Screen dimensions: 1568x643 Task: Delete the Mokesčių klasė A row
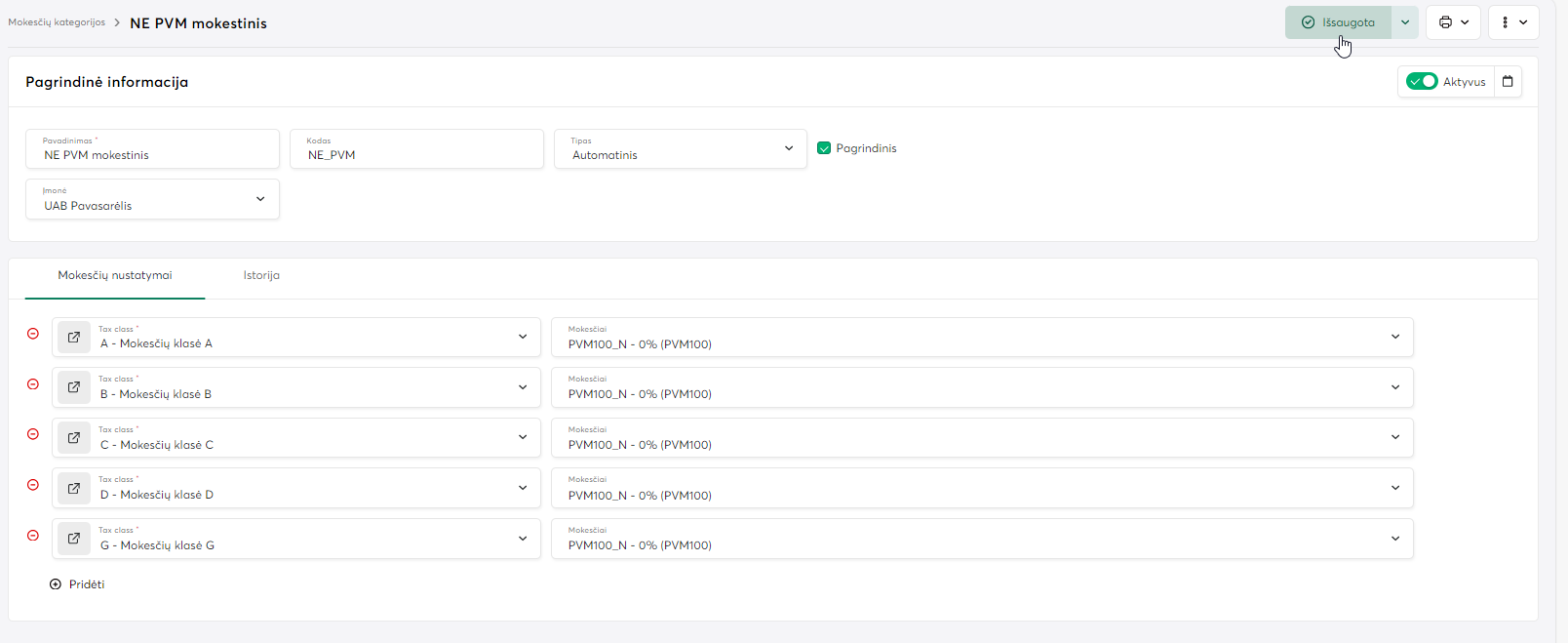(33, 334)
